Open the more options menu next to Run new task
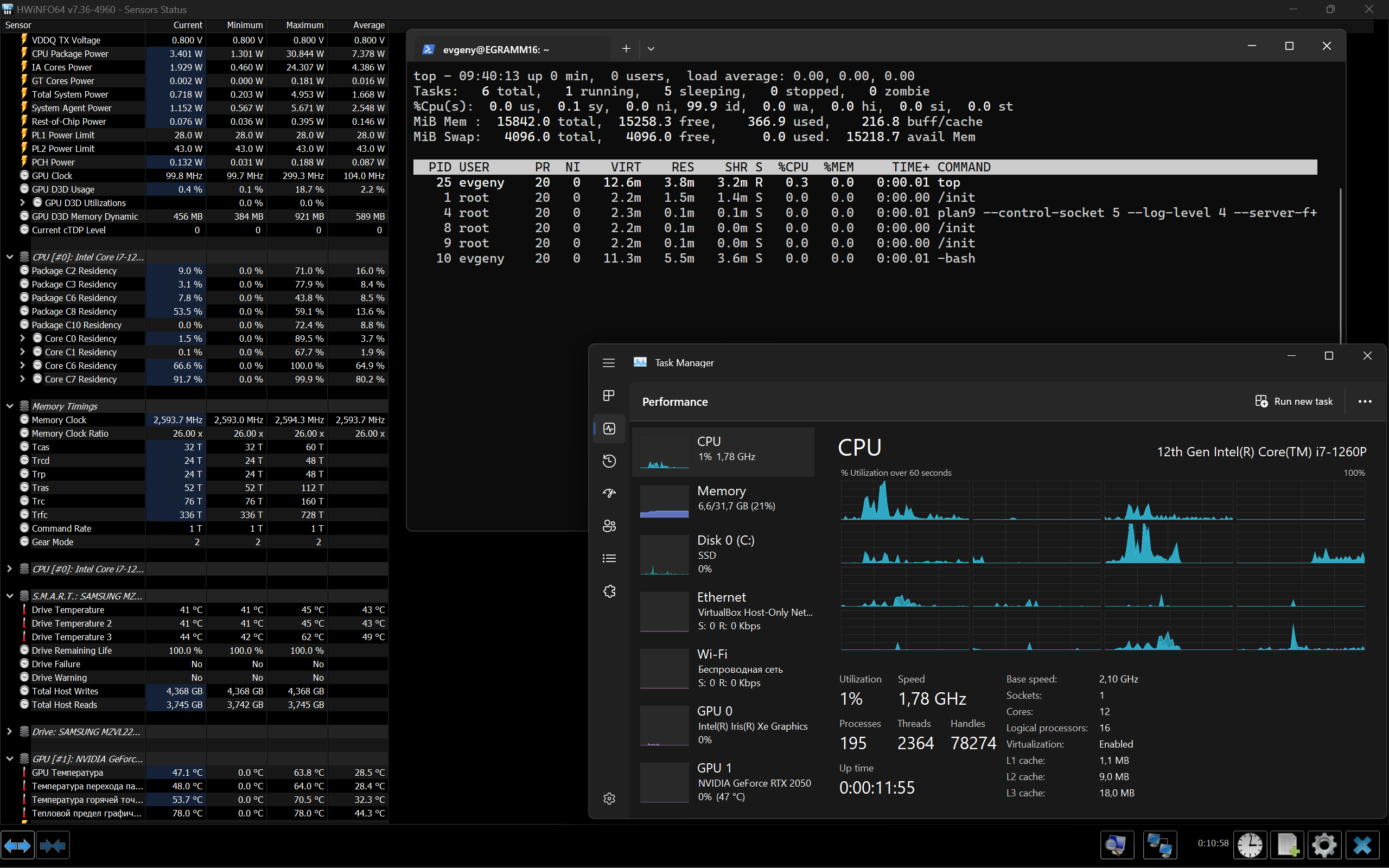Image resolution: width=1389 pixels, height=868 pixels. coord(1365,401)
